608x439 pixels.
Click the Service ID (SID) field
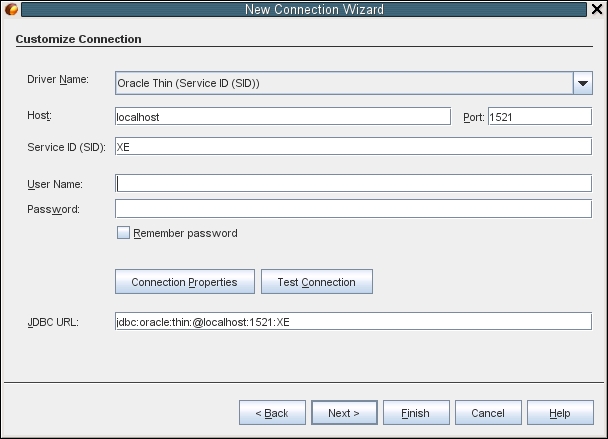pos(353,146)
